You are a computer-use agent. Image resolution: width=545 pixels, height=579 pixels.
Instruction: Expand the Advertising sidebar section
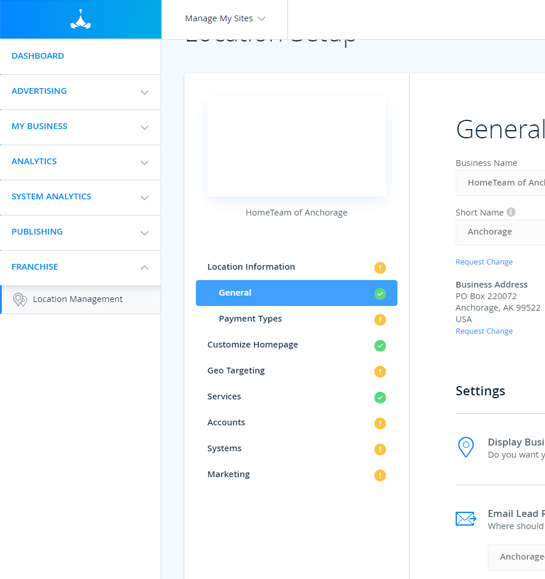[80, 92]
